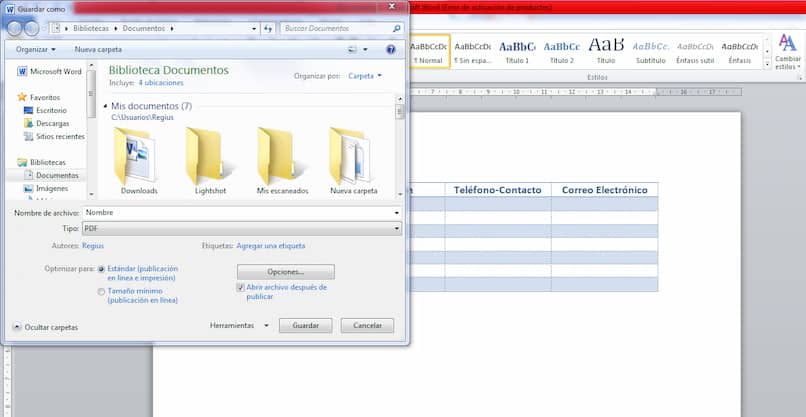Click the navigation pane vertical scrollbar

point(91,130)
